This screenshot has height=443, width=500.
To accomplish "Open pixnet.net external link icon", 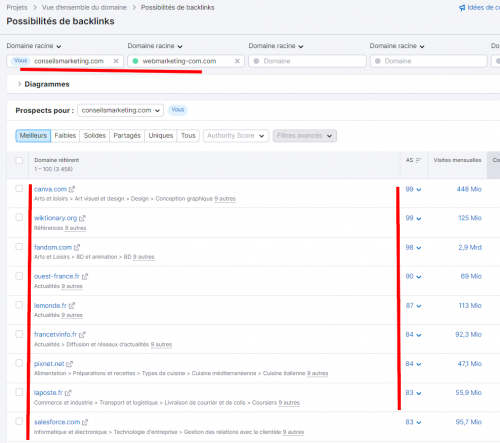I will point(69,364).
